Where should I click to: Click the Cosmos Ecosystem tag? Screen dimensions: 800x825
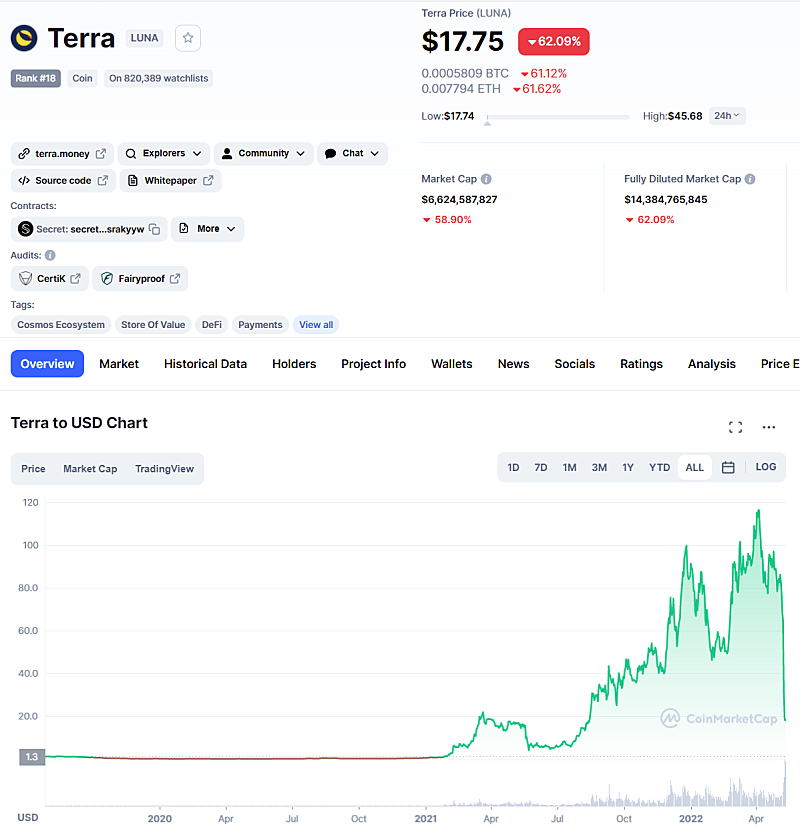61,325
